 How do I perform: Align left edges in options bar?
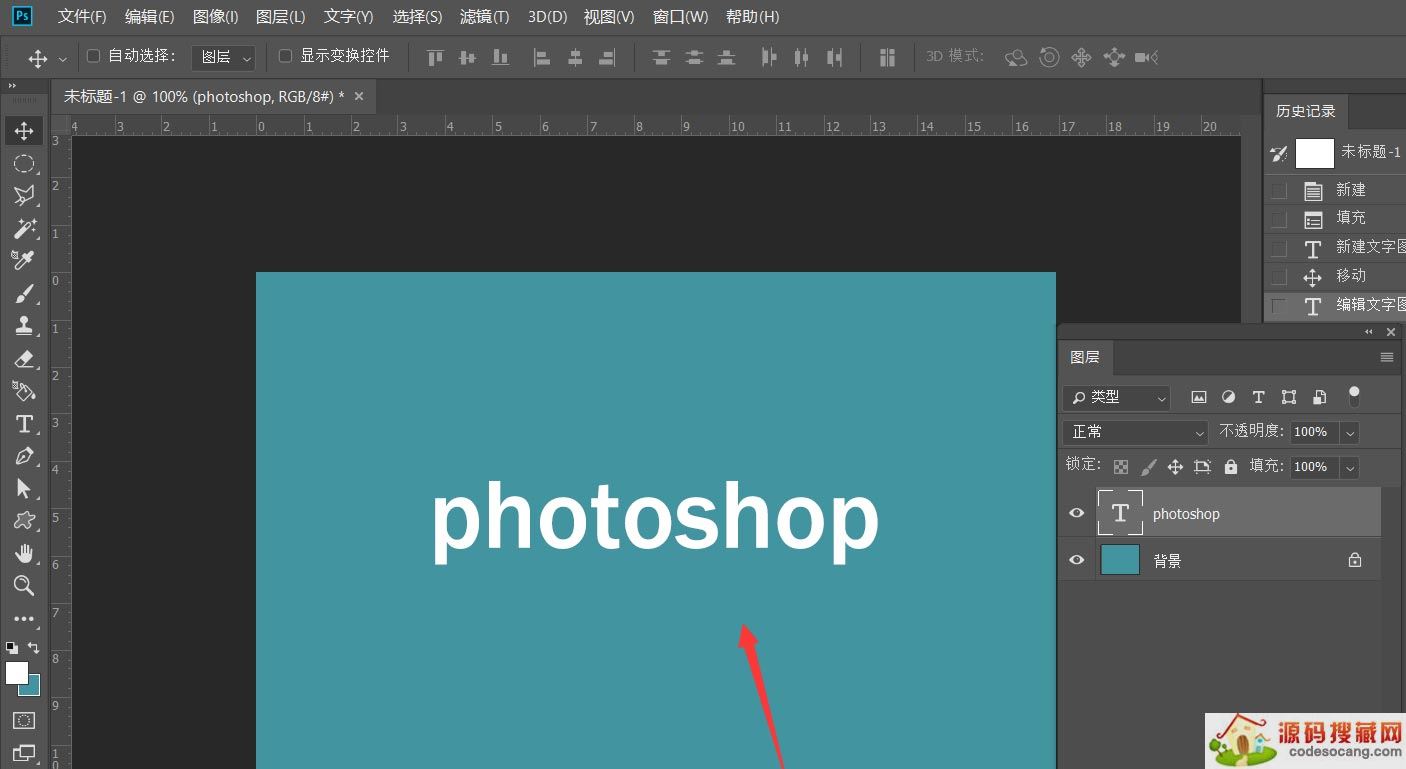[542, 58]
